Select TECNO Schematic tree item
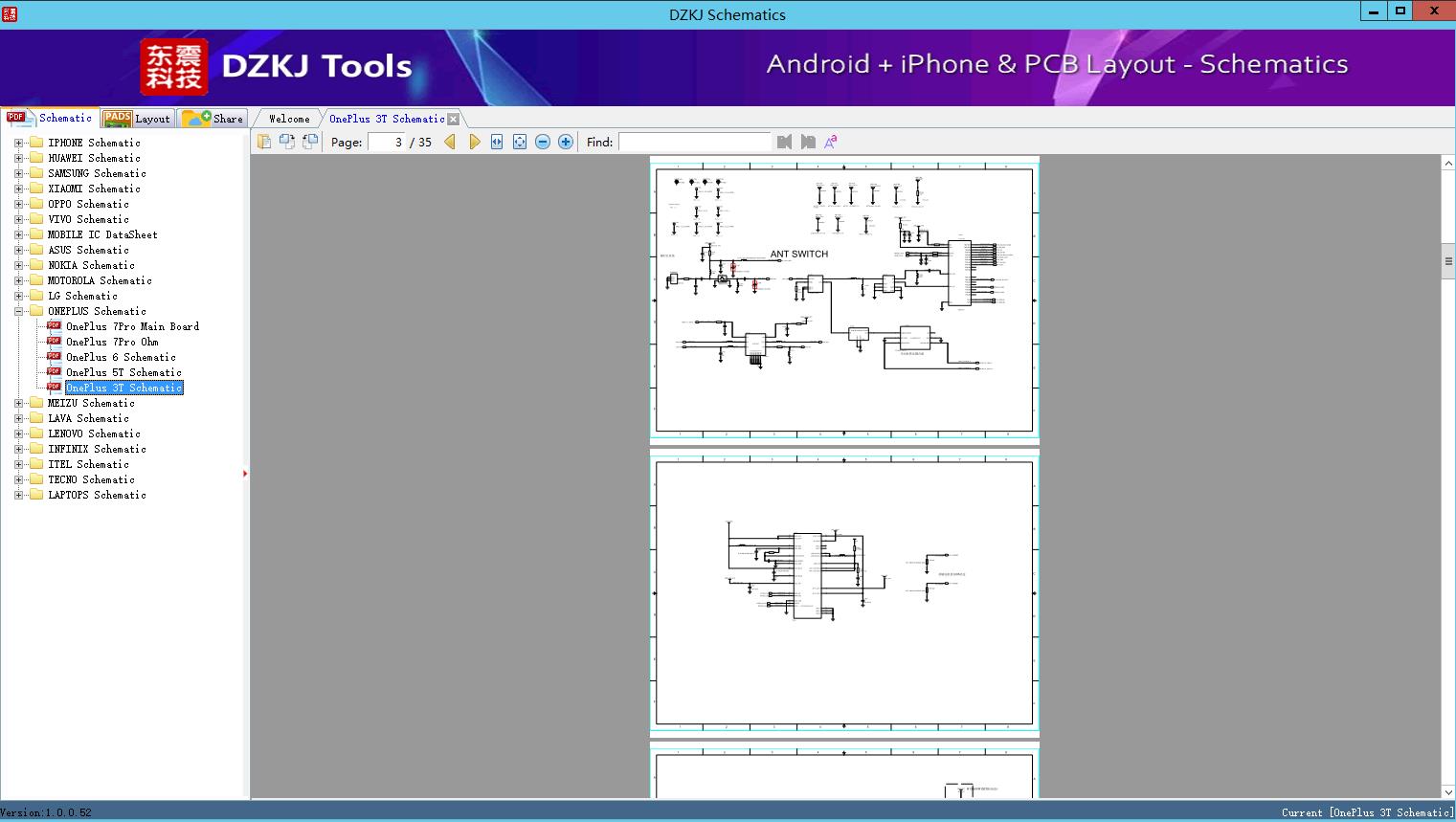Screen dimensions: 1456x822 pos(91,479)
